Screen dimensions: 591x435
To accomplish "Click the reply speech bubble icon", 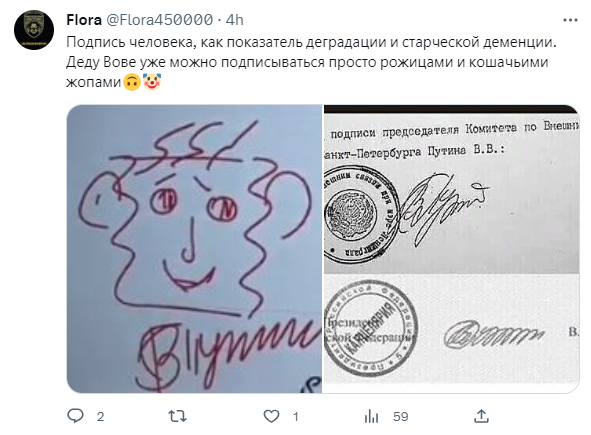I will pos(75,416).
